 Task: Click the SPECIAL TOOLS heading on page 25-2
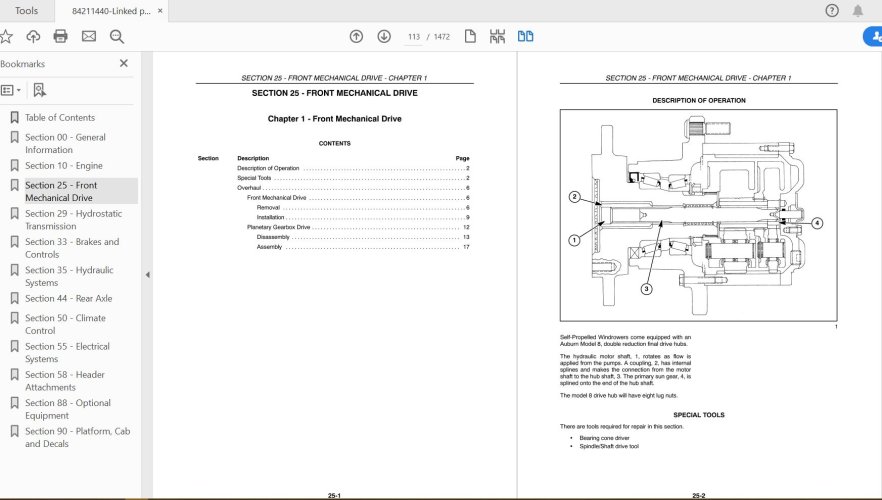tap(699, 415)
